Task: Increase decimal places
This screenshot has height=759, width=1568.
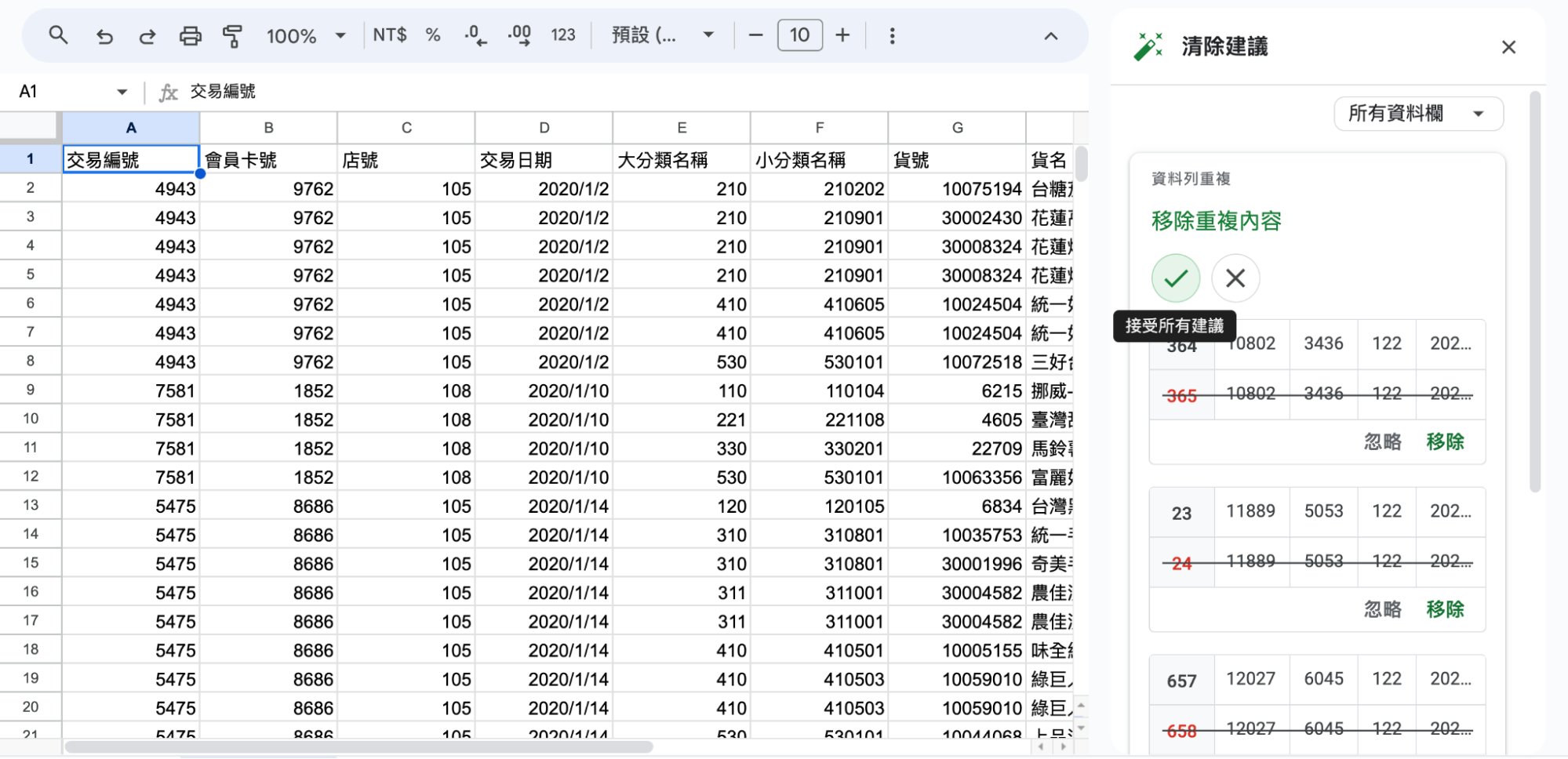Action: click(519, 35)
